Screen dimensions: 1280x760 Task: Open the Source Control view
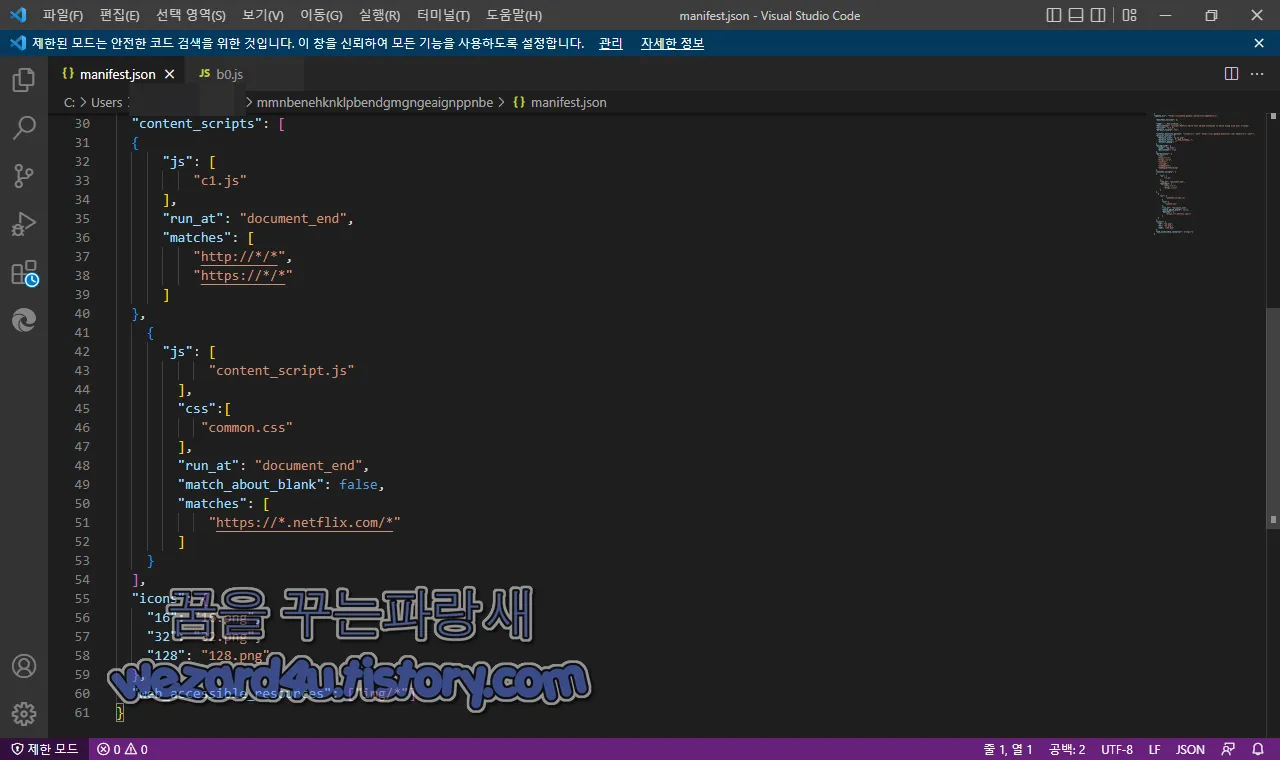(x=24, y=176)
